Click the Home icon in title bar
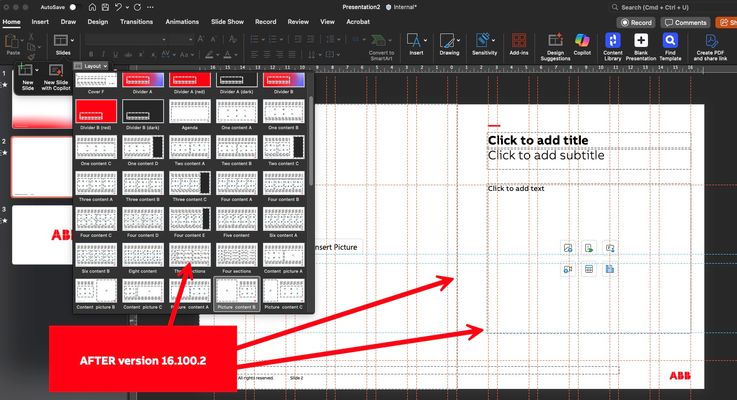 (92, 7)
